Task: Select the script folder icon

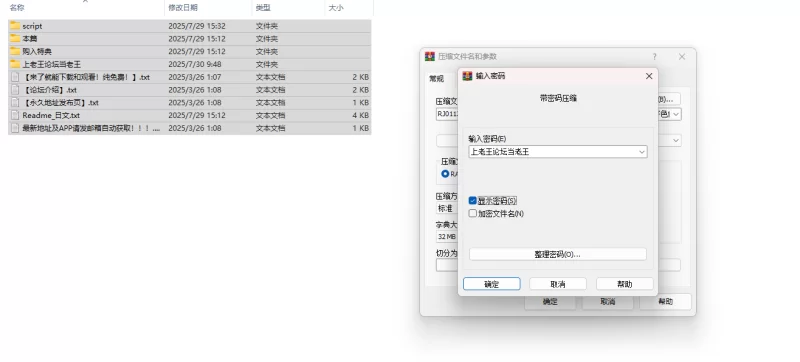Action: [15, 25]
